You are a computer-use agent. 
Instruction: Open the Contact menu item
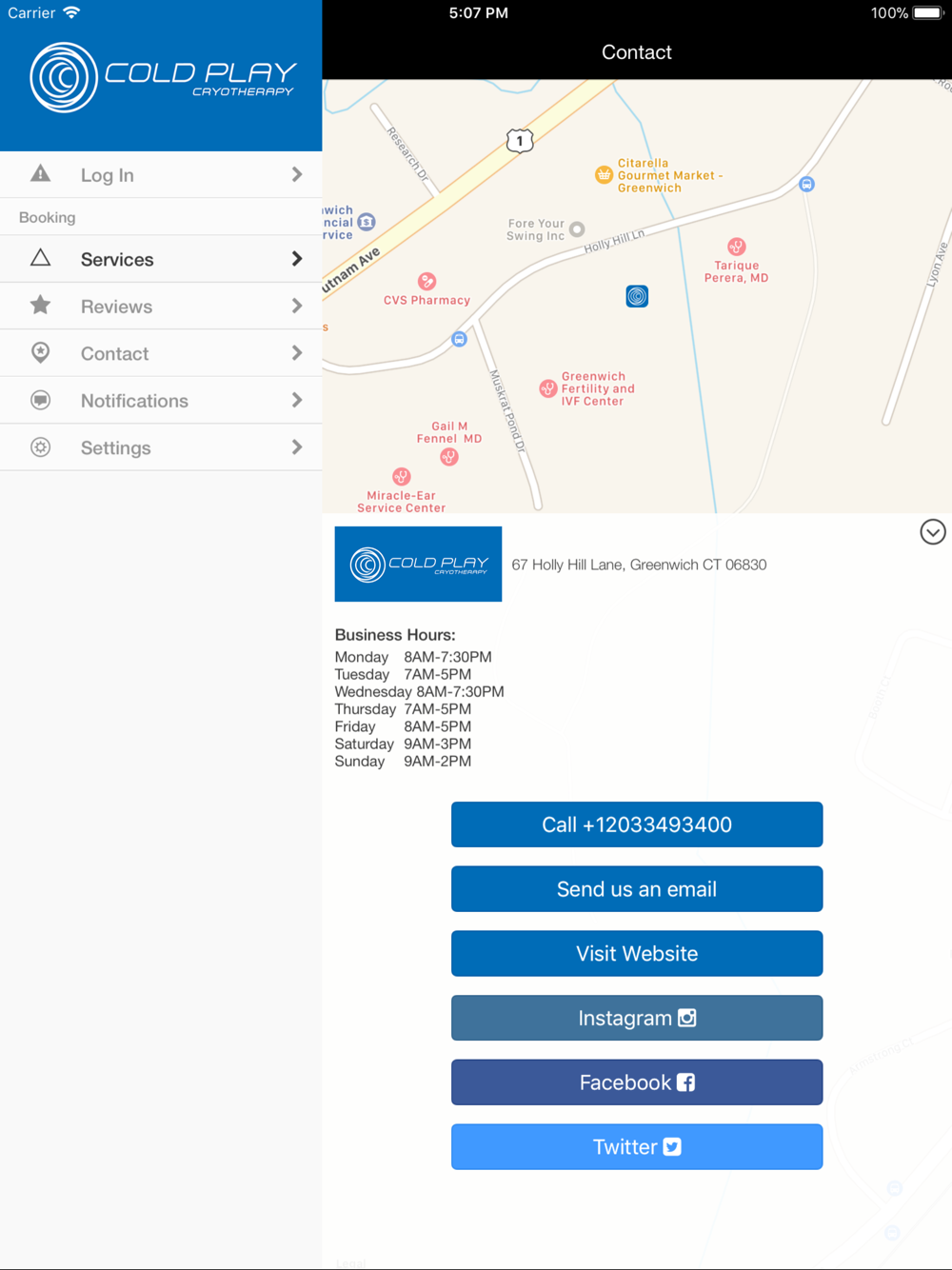161,353
